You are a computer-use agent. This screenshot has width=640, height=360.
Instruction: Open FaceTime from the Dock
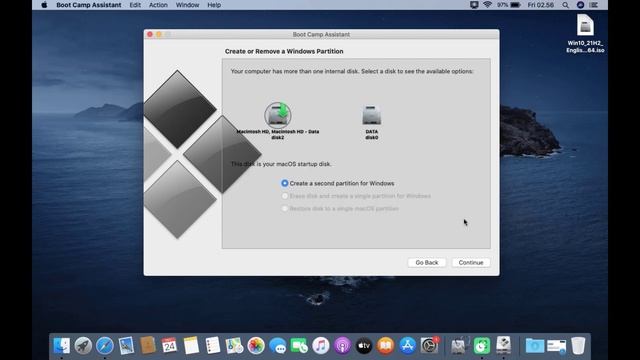(x=299, y=346)
